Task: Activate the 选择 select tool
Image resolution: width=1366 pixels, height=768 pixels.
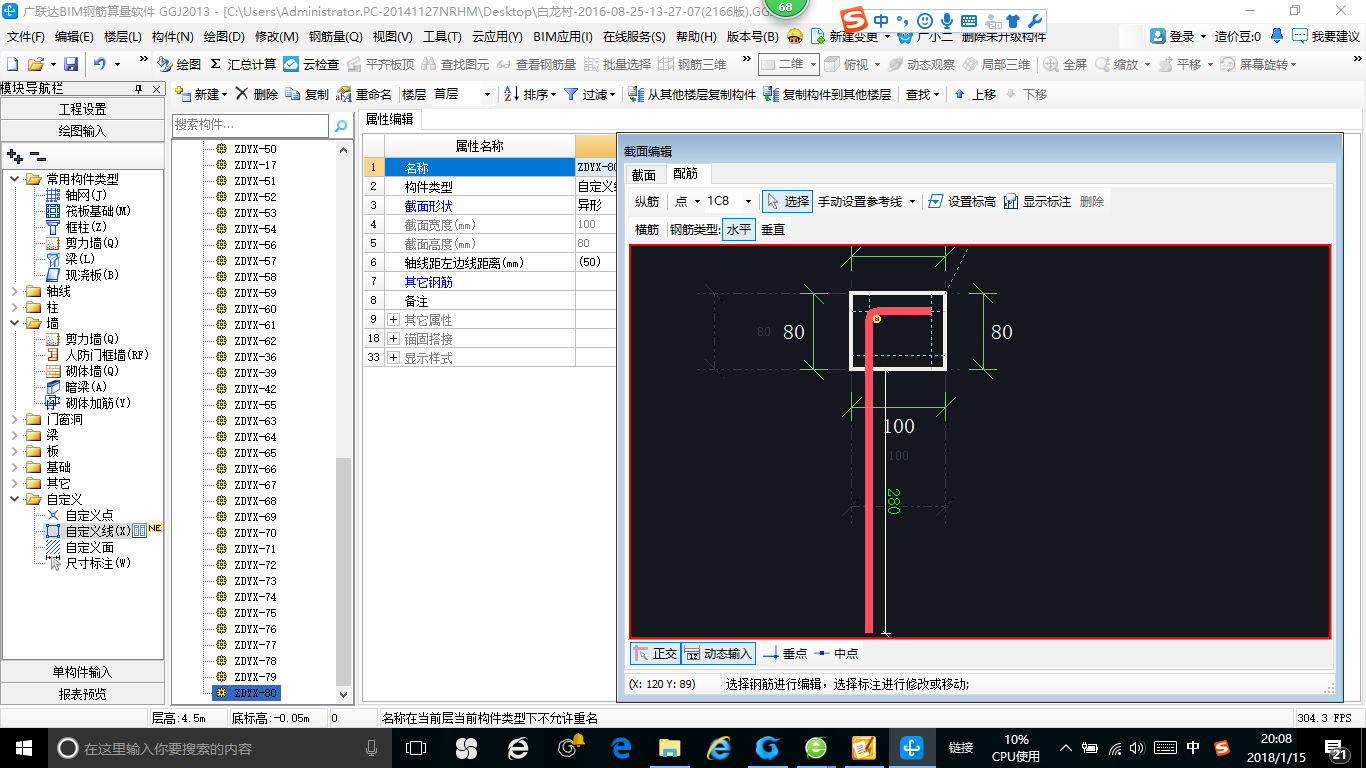Action: point(787,201)
